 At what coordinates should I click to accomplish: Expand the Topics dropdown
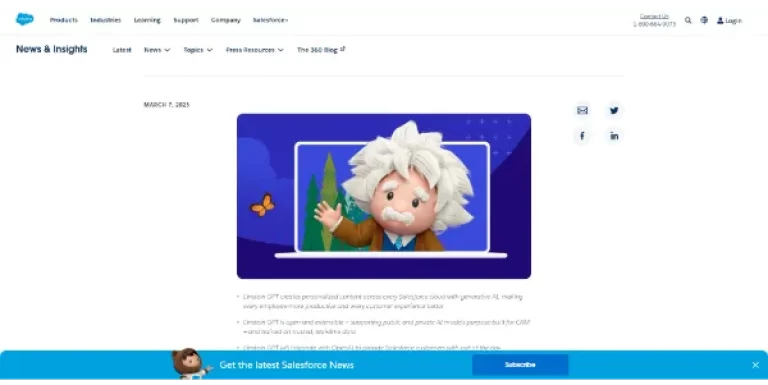198,50
